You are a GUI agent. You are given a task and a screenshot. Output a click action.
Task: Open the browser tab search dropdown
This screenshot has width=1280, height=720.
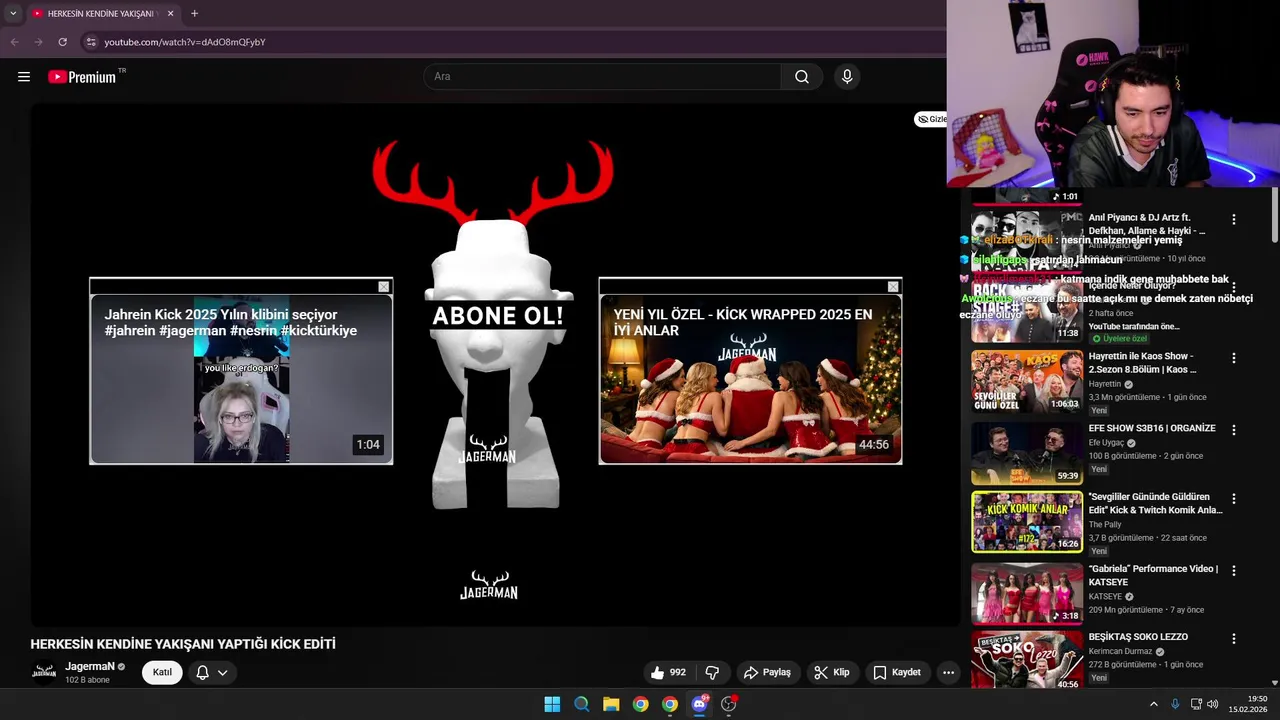tap(13, 14)
